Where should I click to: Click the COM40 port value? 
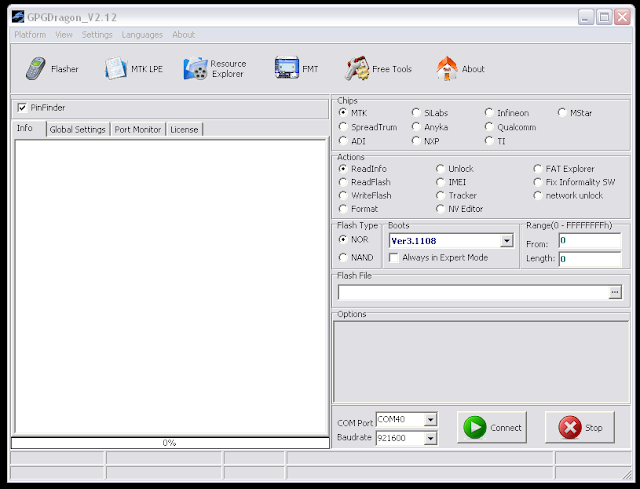click(x=391, y=419)
